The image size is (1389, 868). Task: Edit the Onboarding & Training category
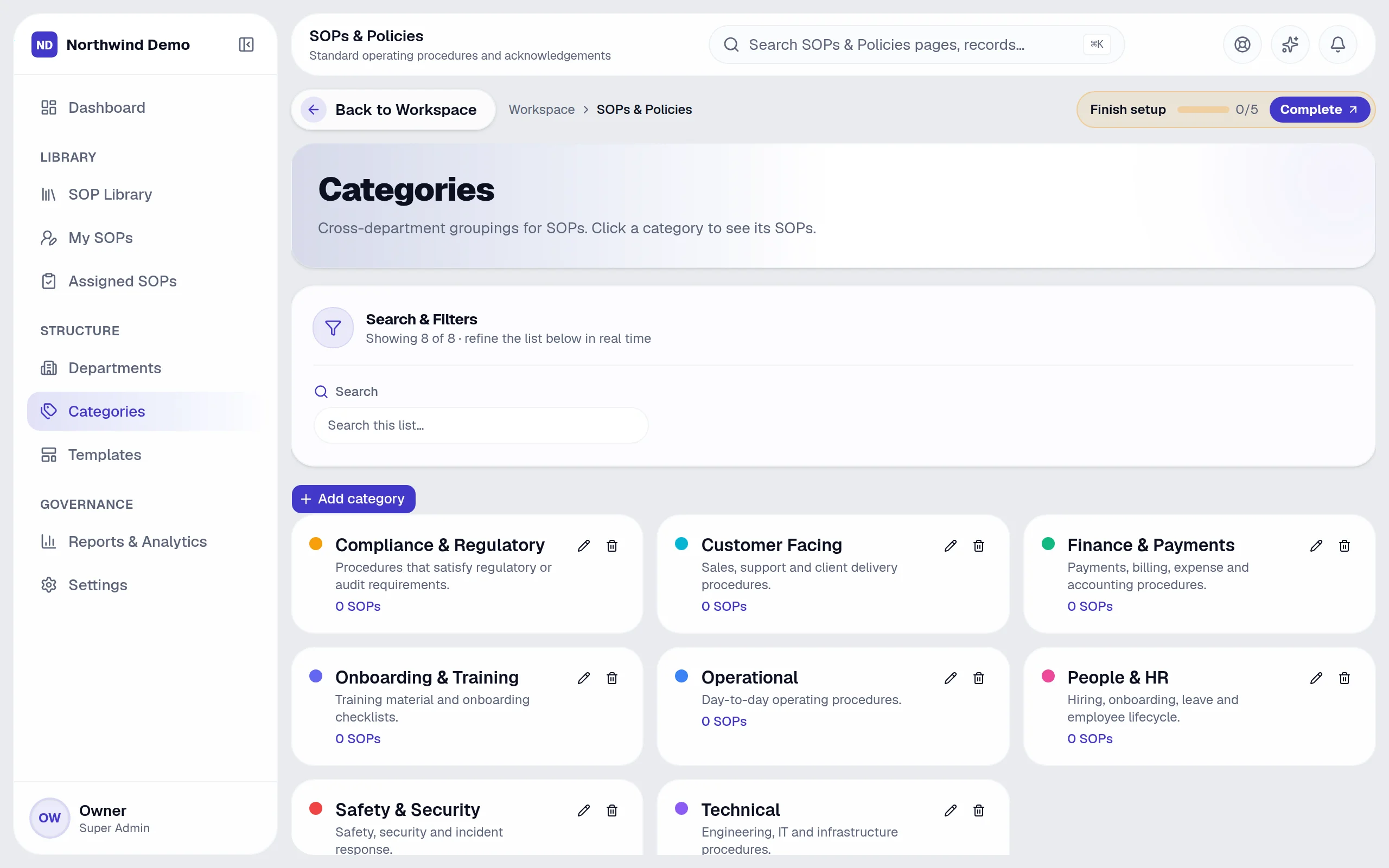(584, 678)
